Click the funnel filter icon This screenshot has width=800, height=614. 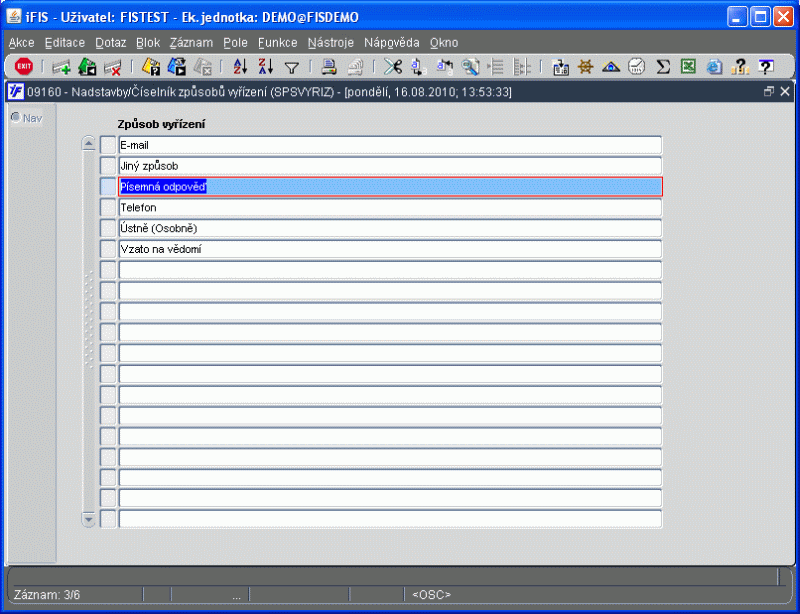[x=292, y=67]
